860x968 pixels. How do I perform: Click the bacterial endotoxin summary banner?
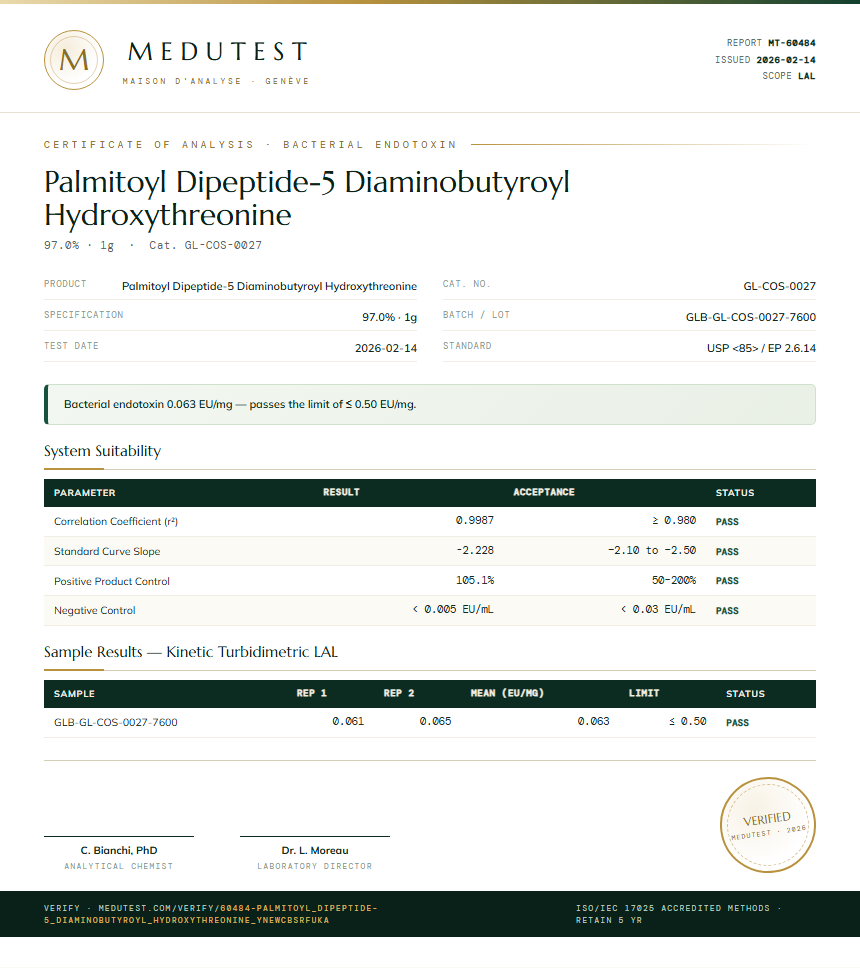tap(430, 404)
